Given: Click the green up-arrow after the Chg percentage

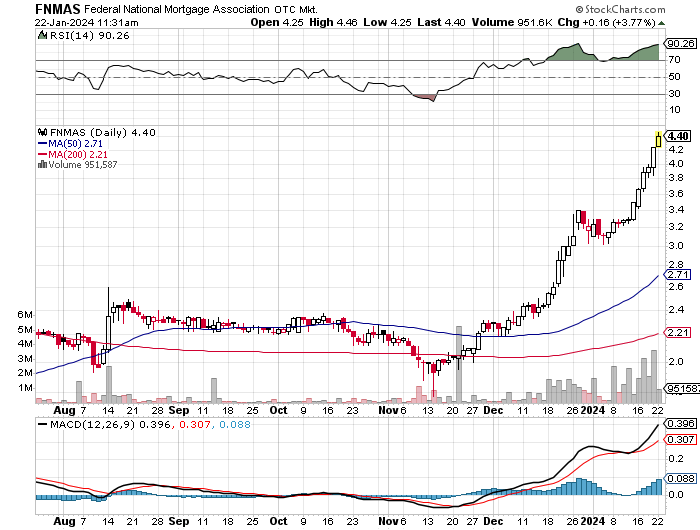Looking at the screenshot, I should 661,23.
